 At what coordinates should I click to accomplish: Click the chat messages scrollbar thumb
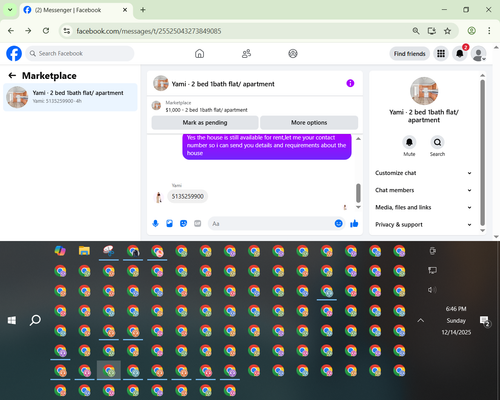358,193
